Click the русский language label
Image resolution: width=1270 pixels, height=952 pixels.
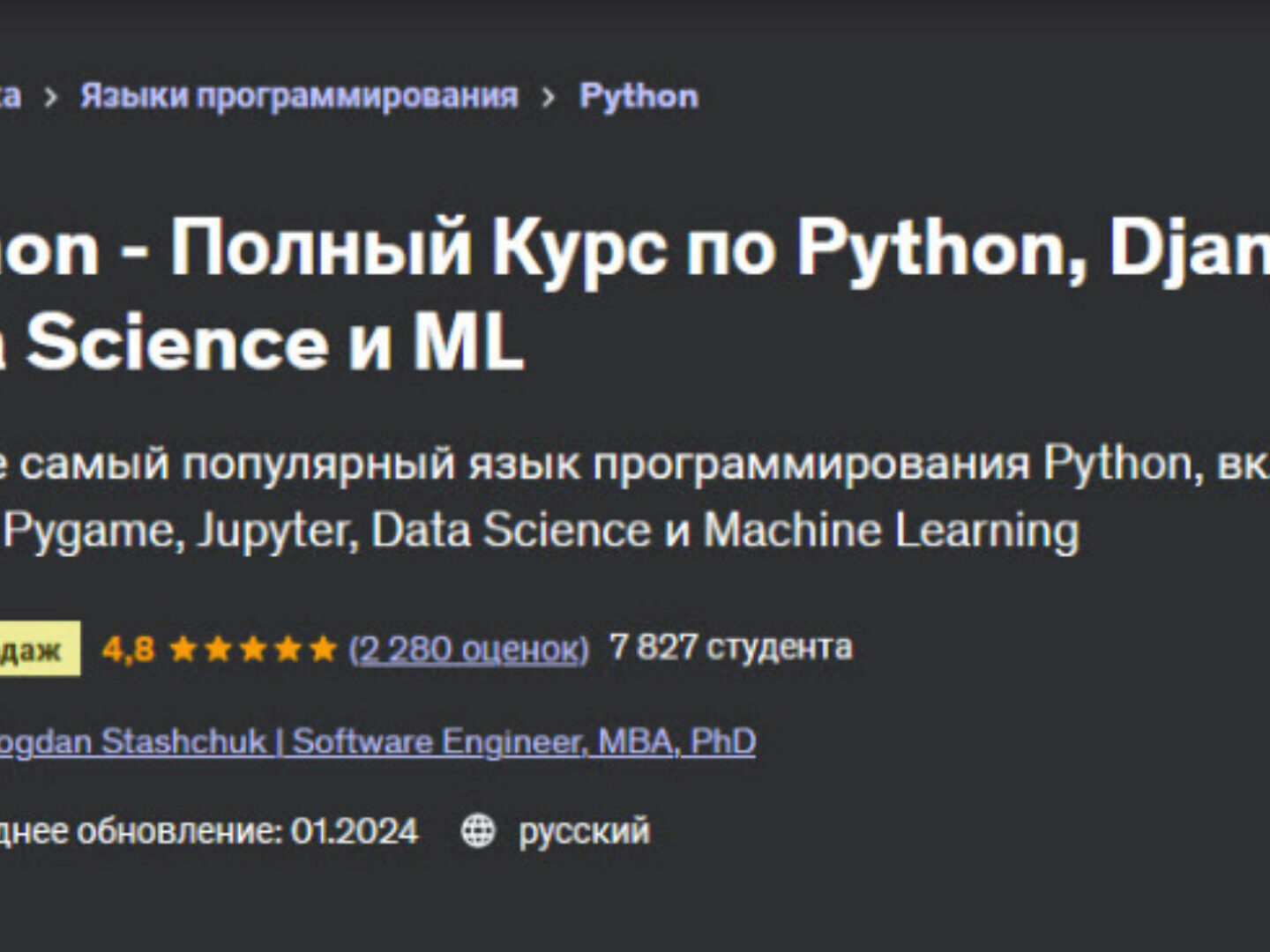tap(583, 831)
